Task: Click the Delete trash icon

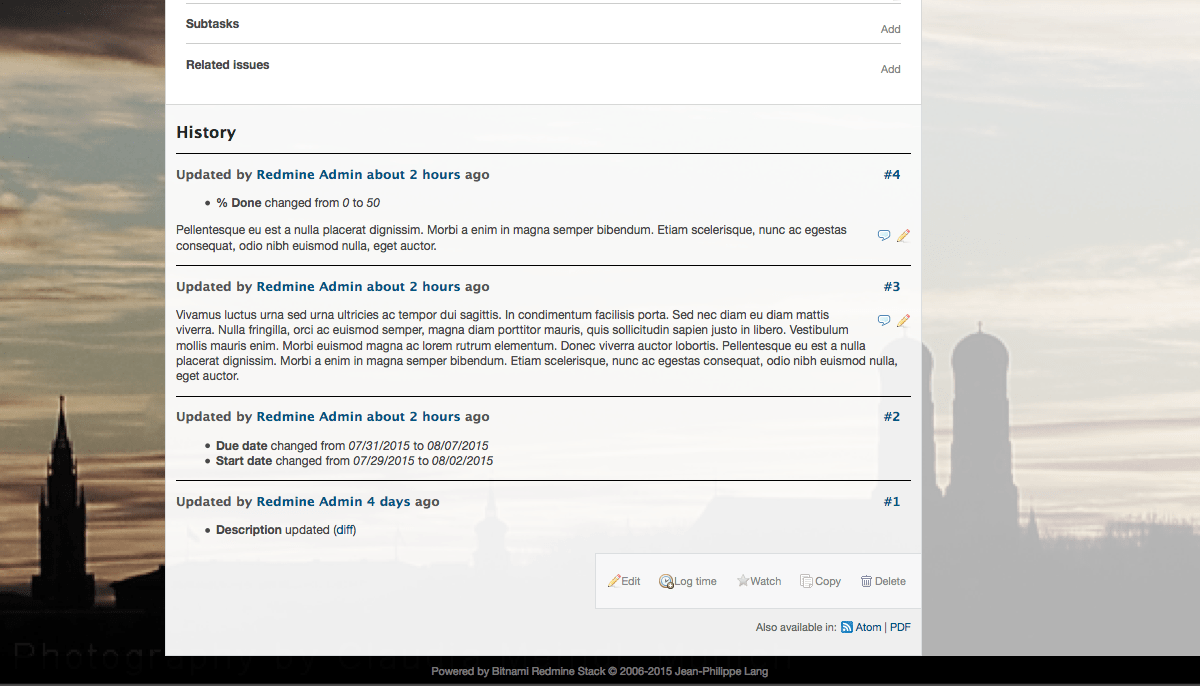Action: coord(866,581)
